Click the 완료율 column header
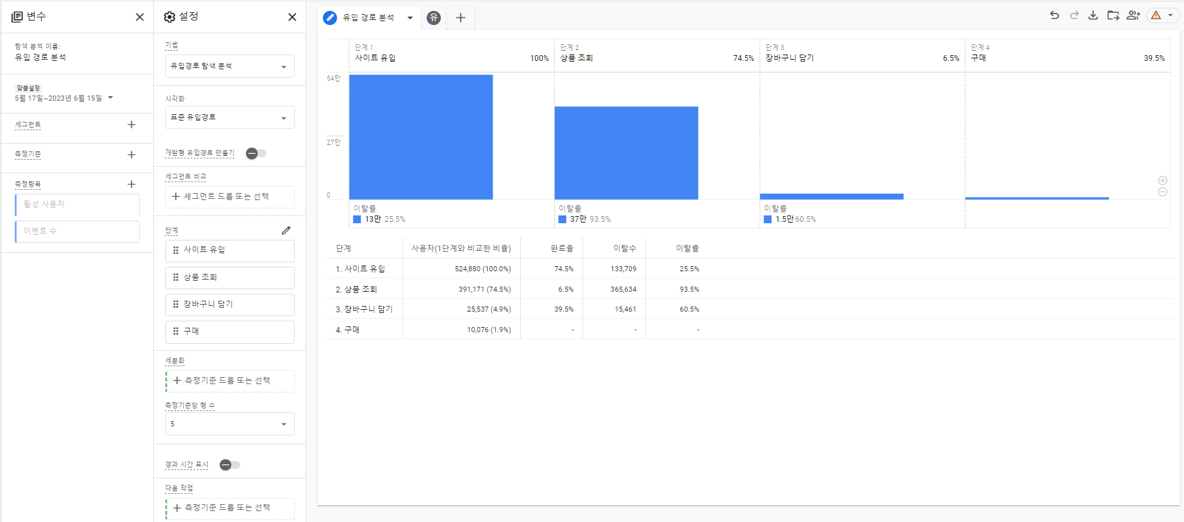The height and width of the screenshot is (522, 1184). pyautogui.click(x=561, y=248)
